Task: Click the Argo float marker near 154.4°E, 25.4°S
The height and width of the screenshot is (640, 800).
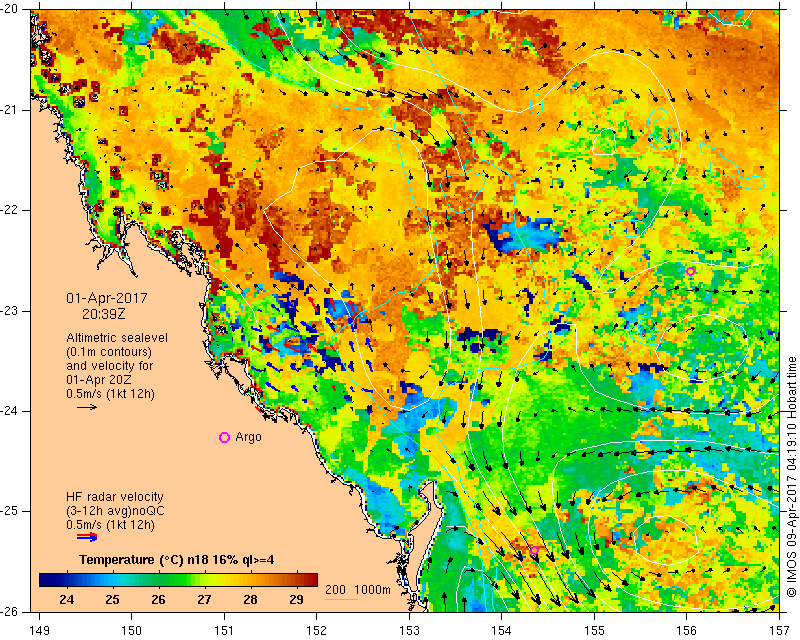Action: pyautogui.click(x=534, y=550)
